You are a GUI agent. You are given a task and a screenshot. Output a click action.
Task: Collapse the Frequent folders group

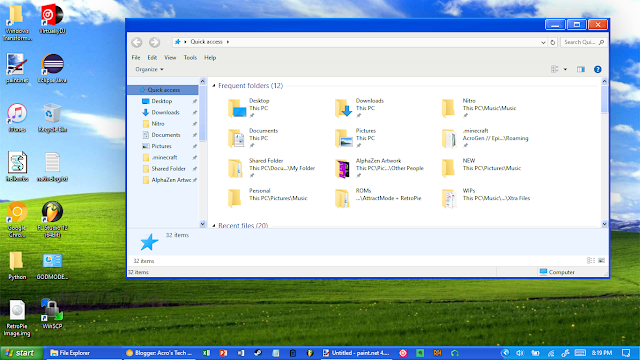(x=214, y=86)
